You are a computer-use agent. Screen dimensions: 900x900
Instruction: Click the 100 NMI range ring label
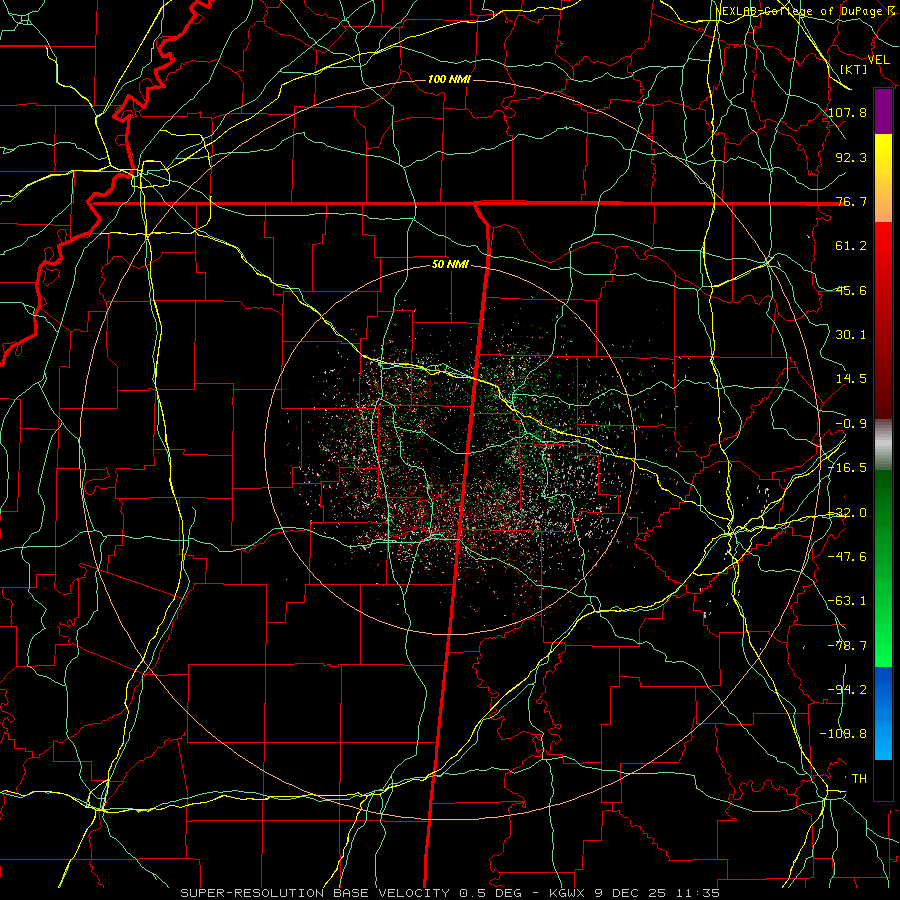449,79
